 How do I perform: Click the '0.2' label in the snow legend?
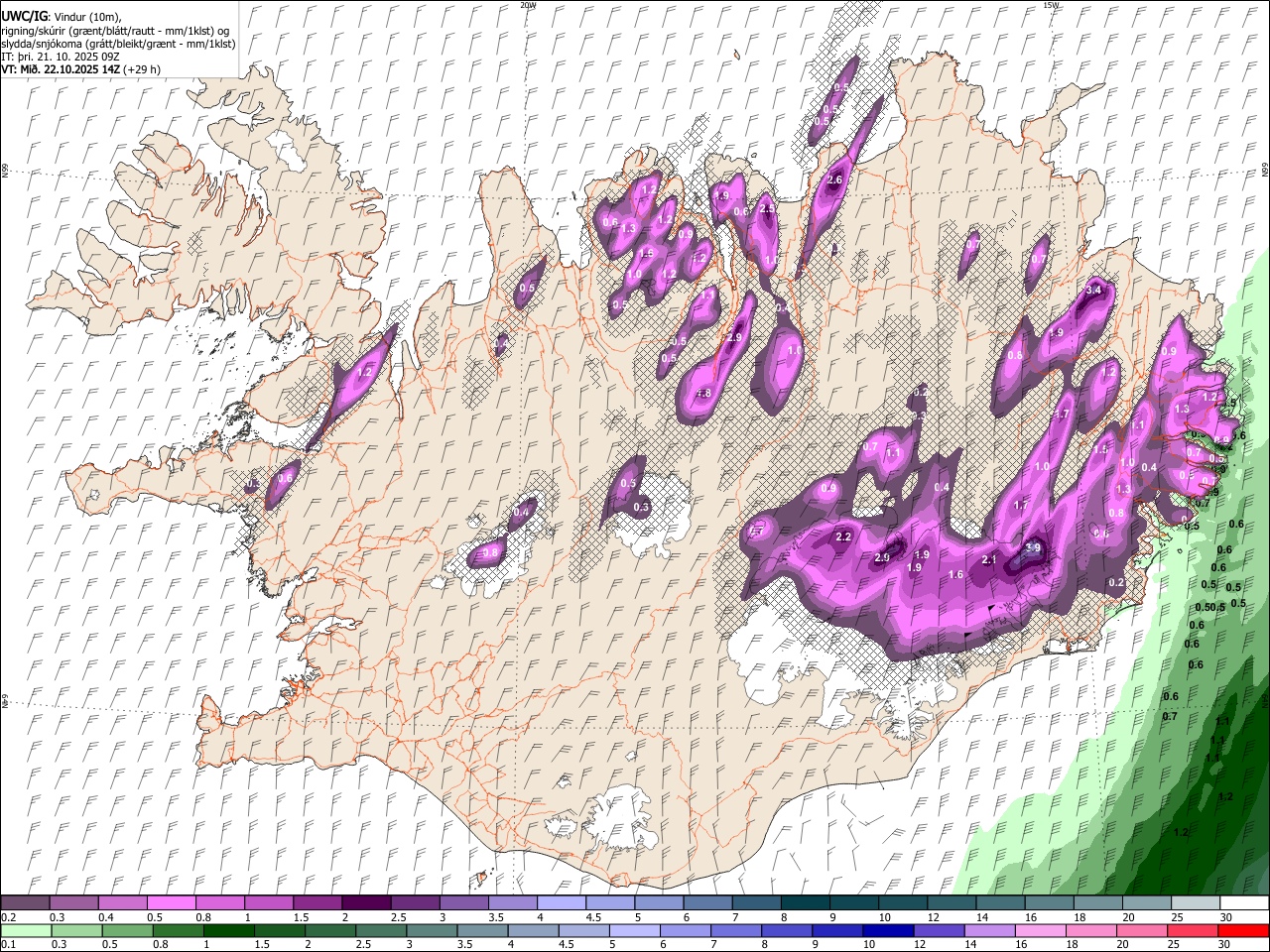(x=9, y=917)
